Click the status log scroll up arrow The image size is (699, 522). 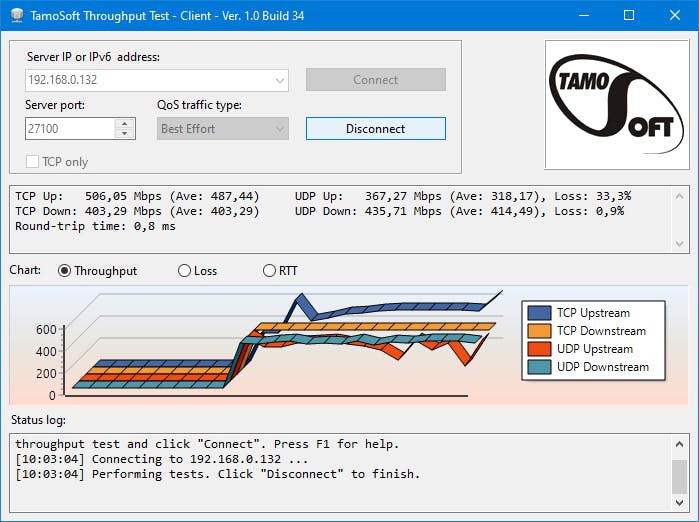point(679,444)
